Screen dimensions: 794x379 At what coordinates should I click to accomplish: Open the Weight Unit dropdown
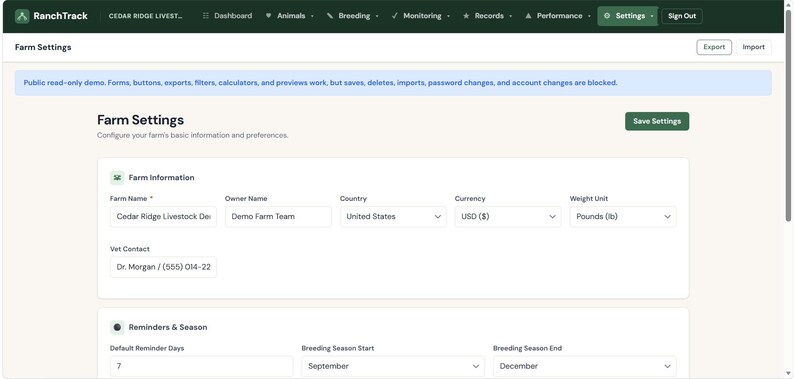point(623,217)
